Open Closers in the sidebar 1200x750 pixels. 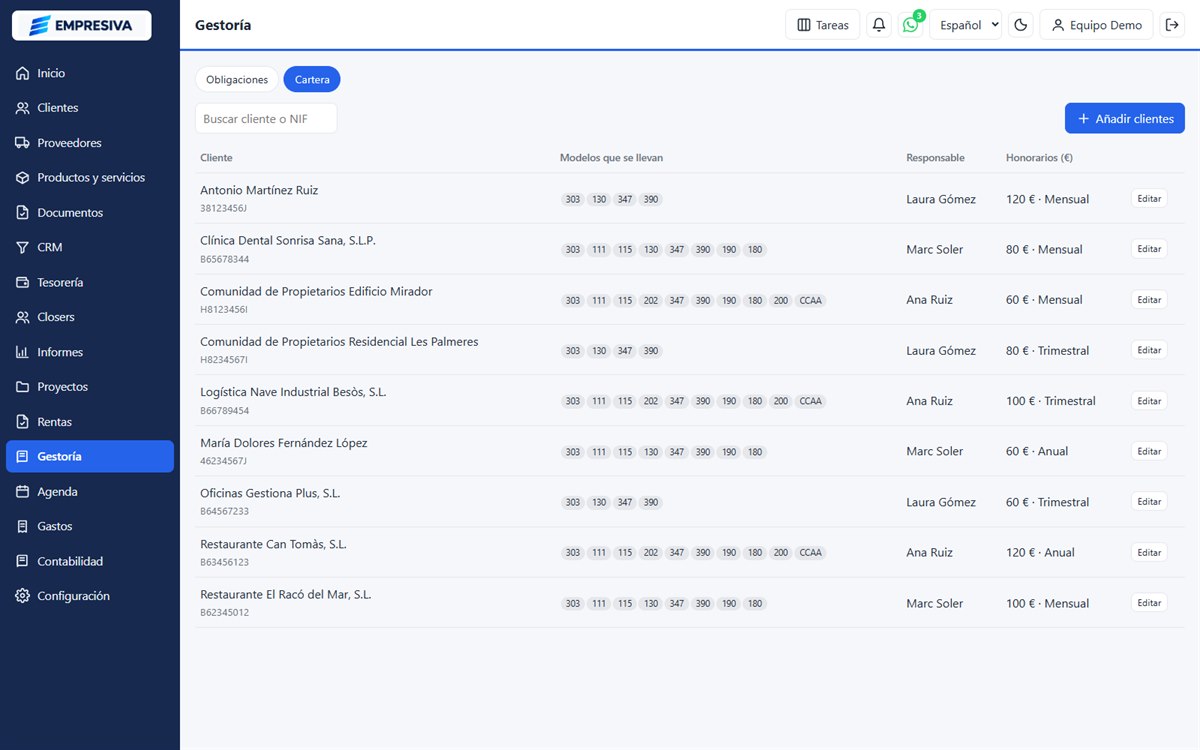[90, 317]
